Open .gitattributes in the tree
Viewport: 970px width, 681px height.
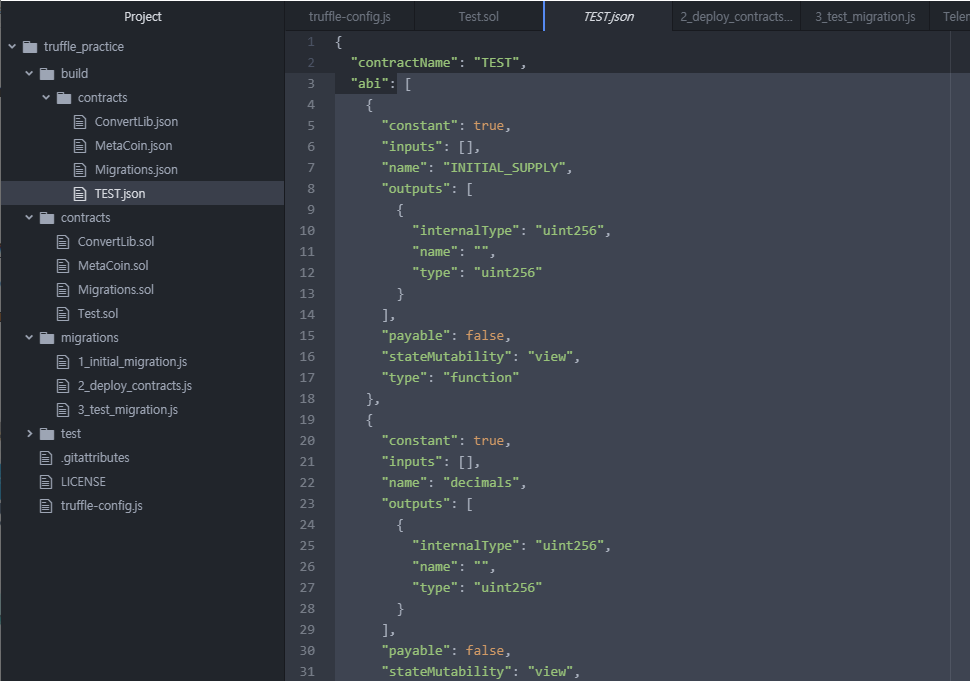(x=95, y=458)
